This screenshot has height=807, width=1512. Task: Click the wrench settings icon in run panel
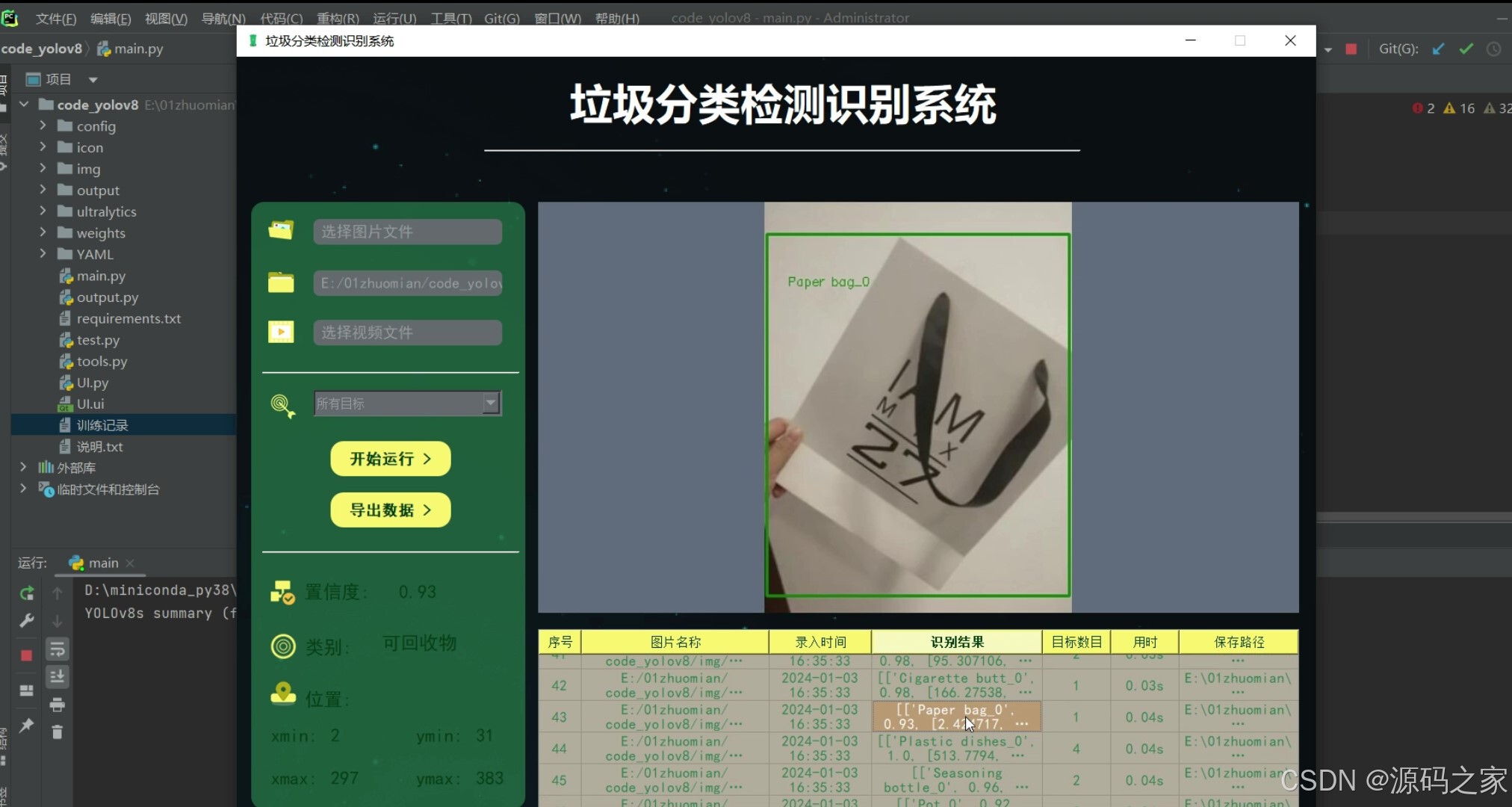[27, 620]
